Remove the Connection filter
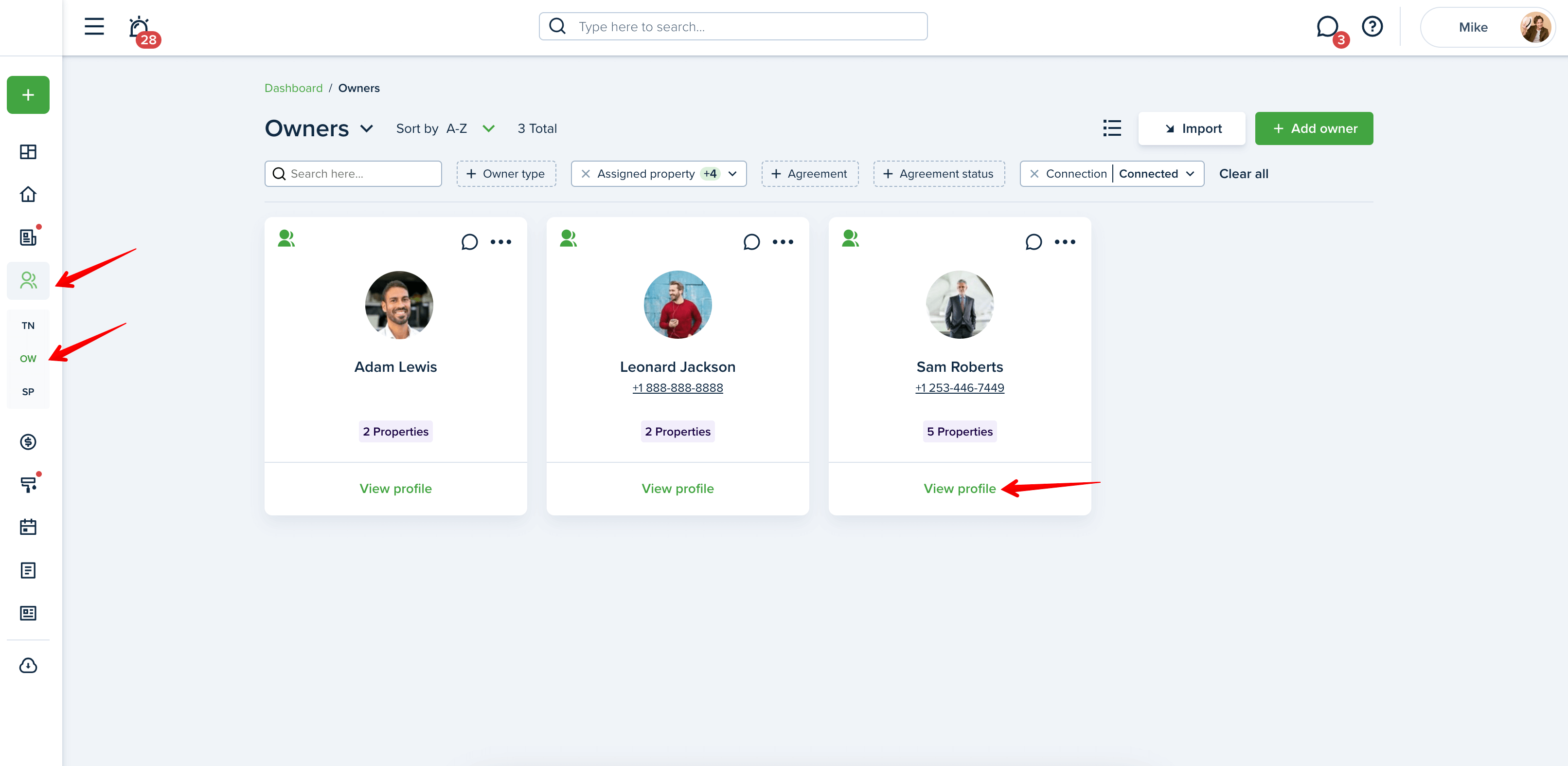 click(x=1033, y=174)
